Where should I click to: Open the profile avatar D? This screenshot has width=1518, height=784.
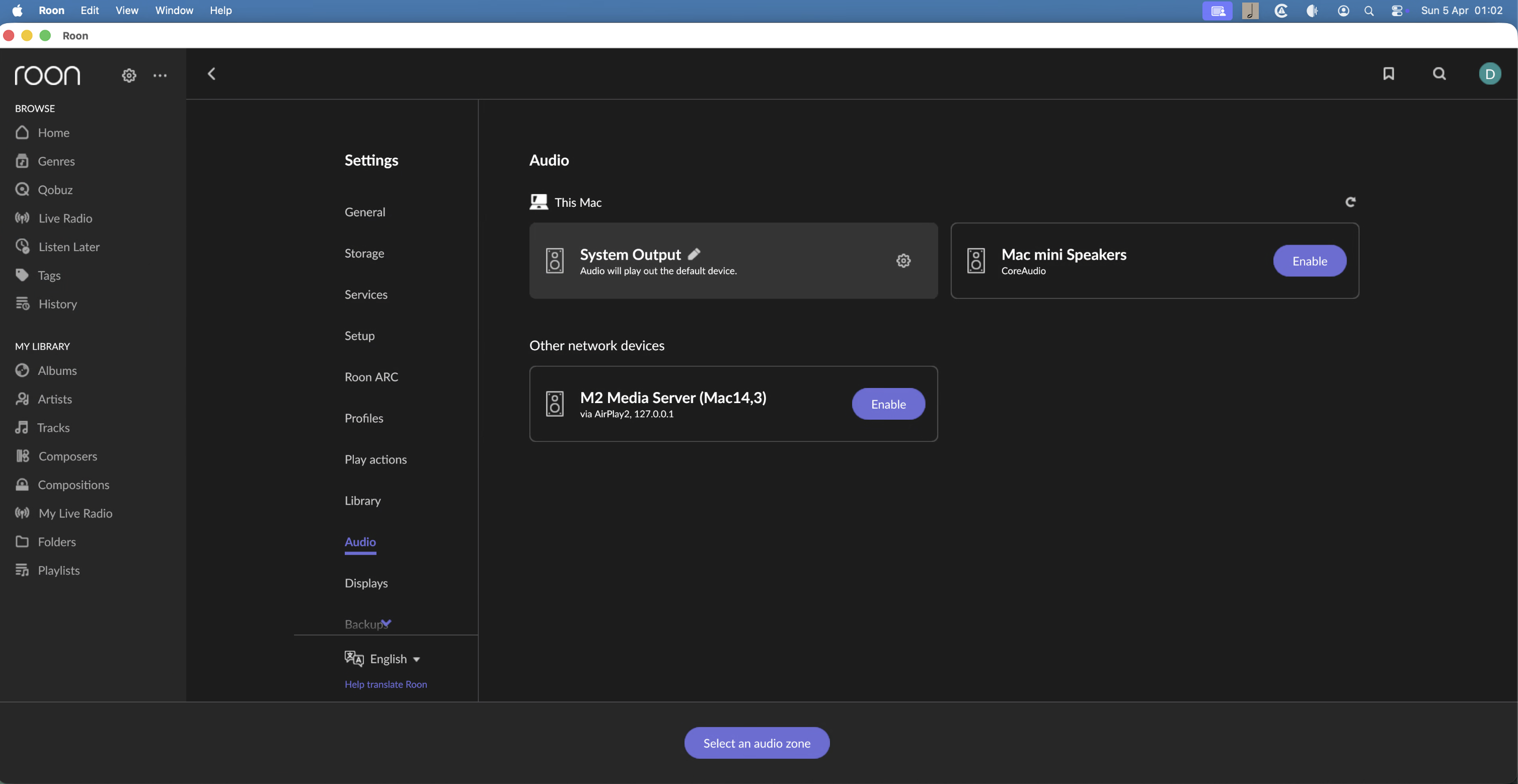[1489, 73]
